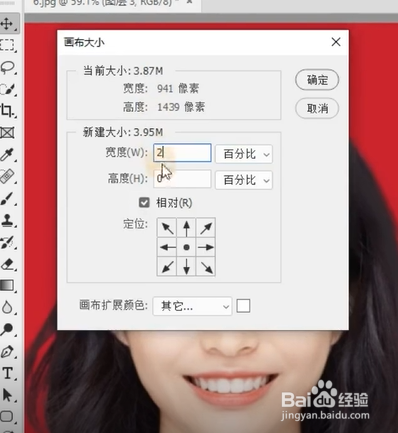The height and width of the screenshot is (433, 398).
Task: Set anchor to bottom-left arrow
Action: (167, 267)
